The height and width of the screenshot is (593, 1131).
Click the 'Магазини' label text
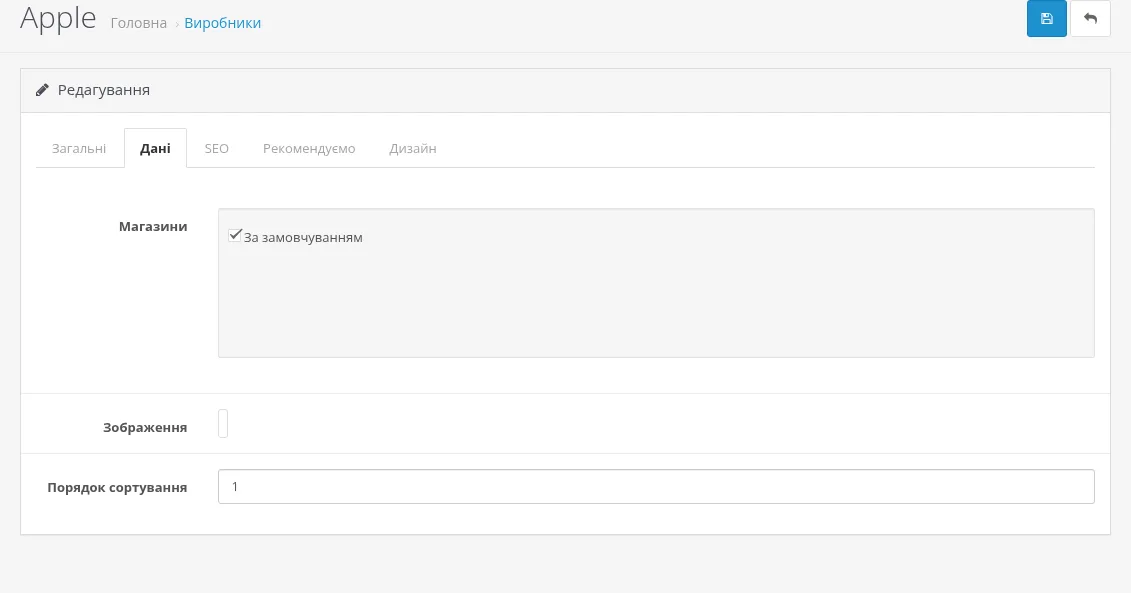(x=153, y=227)
